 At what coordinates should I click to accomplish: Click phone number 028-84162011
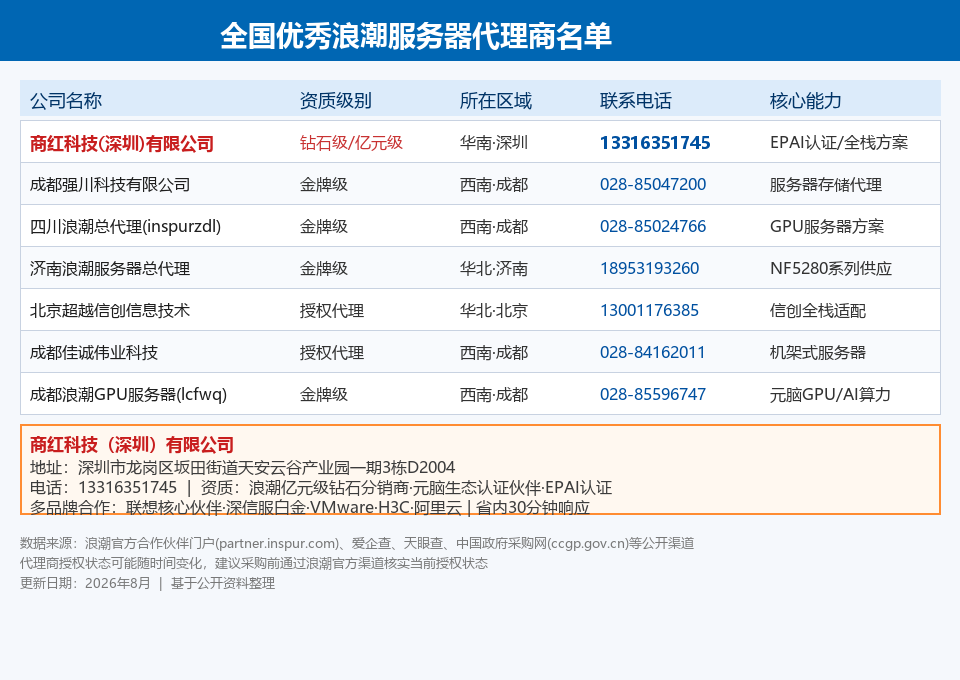coord(653,353)
